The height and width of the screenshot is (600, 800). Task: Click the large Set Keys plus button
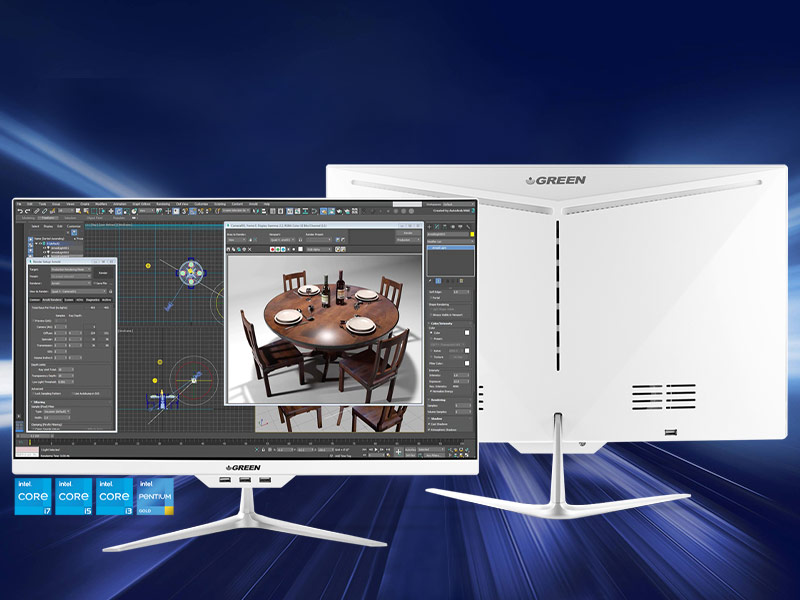click(398, 452)
